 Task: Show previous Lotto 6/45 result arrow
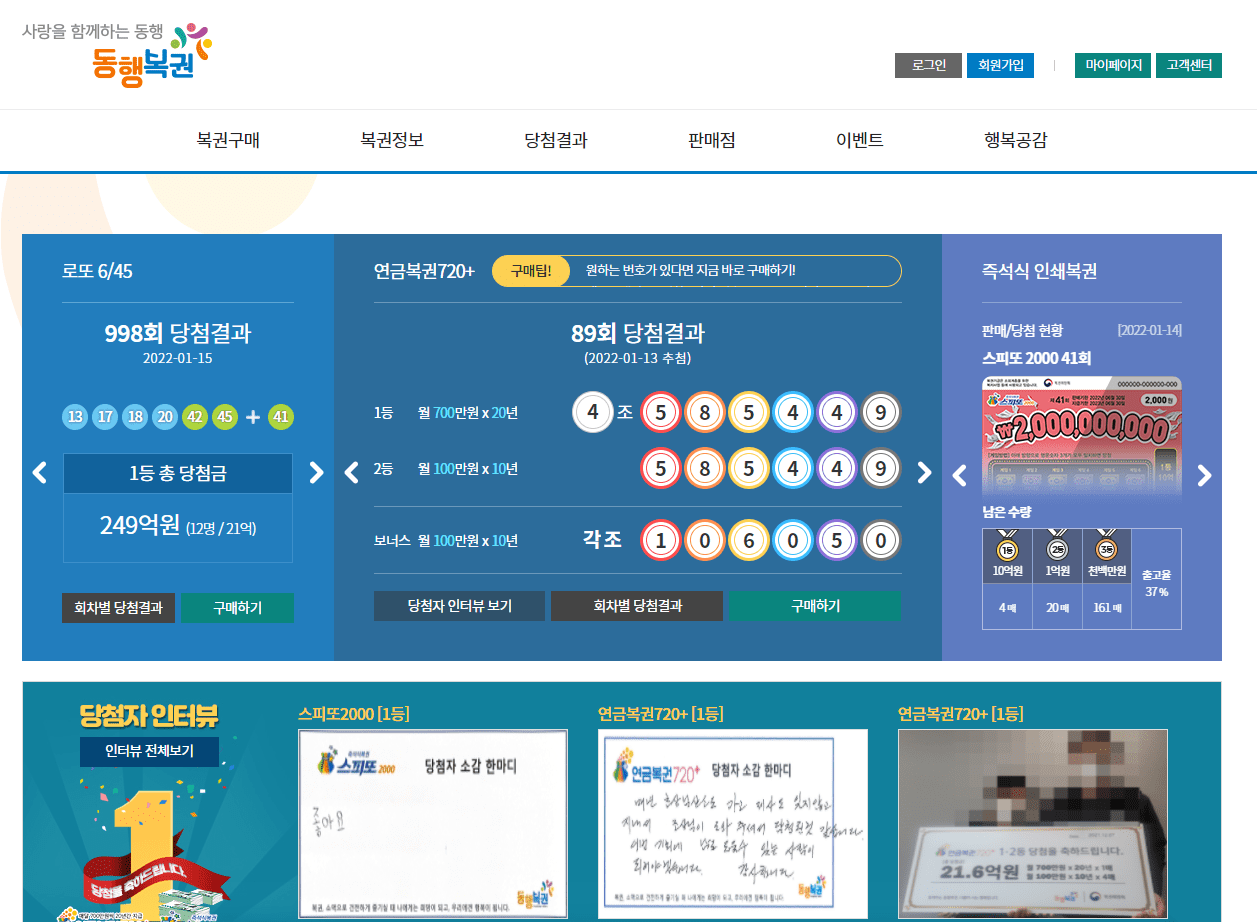tap(40, 472)
